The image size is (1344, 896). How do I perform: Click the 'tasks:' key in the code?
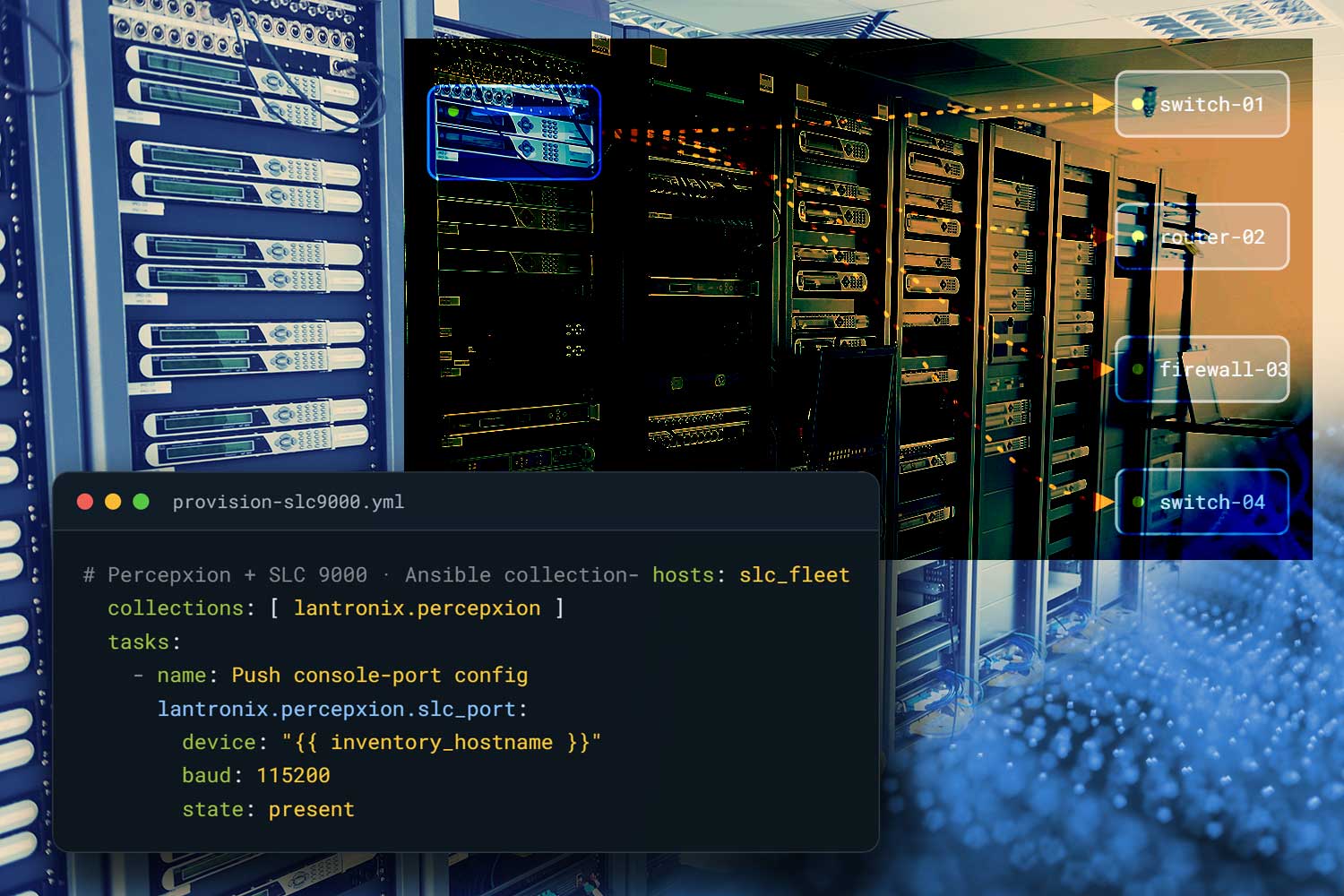click(x=144, y=642)
